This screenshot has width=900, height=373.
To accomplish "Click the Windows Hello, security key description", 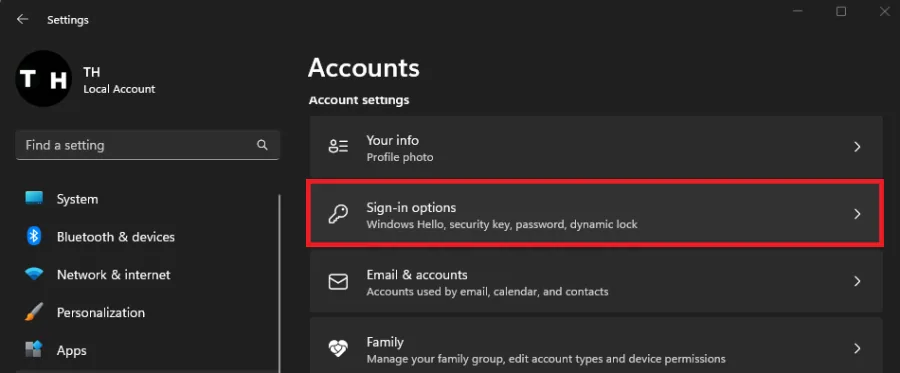I will click(502, 224).
